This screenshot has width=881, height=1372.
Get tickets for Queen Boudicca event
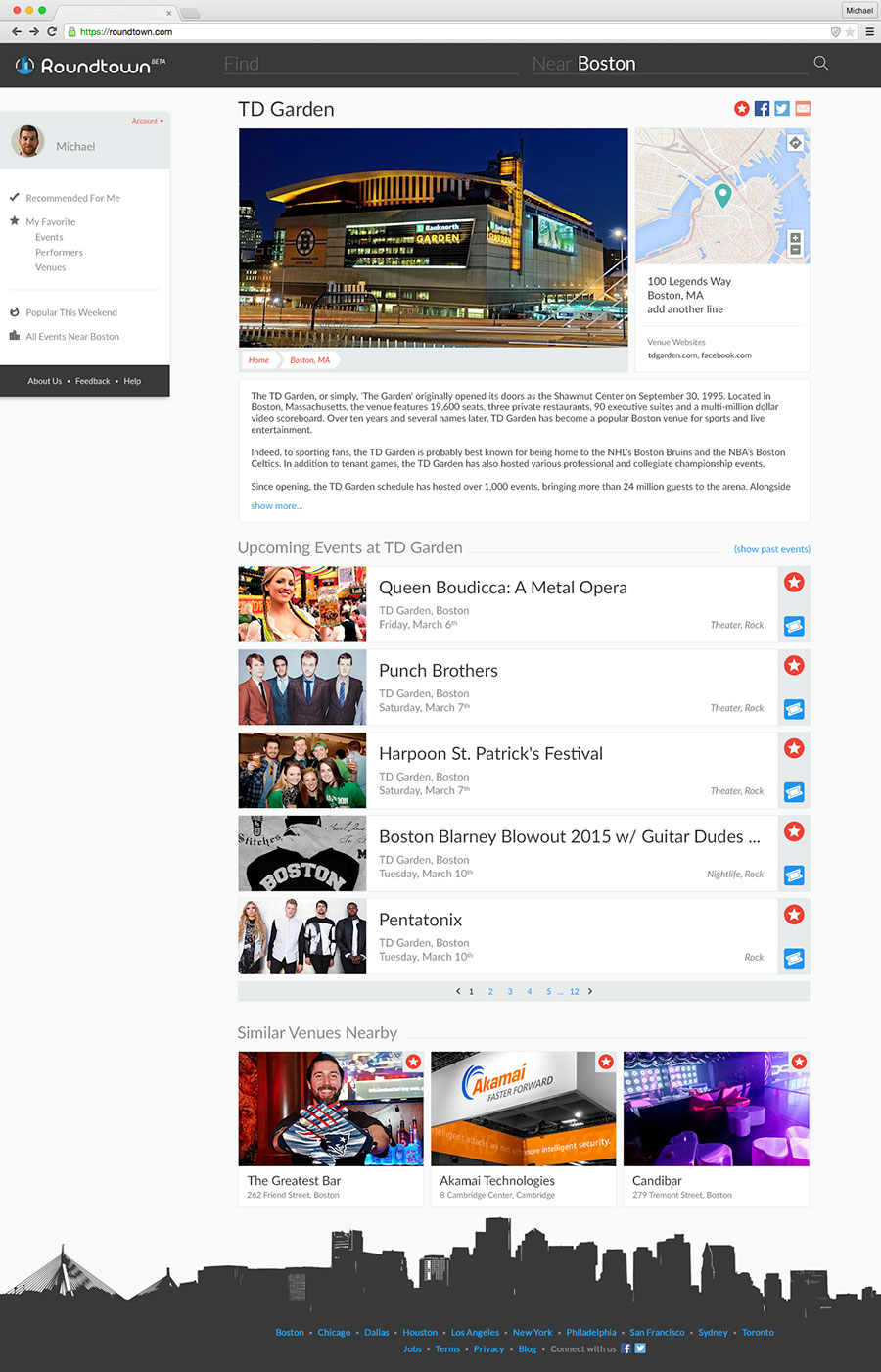(794, 626)
